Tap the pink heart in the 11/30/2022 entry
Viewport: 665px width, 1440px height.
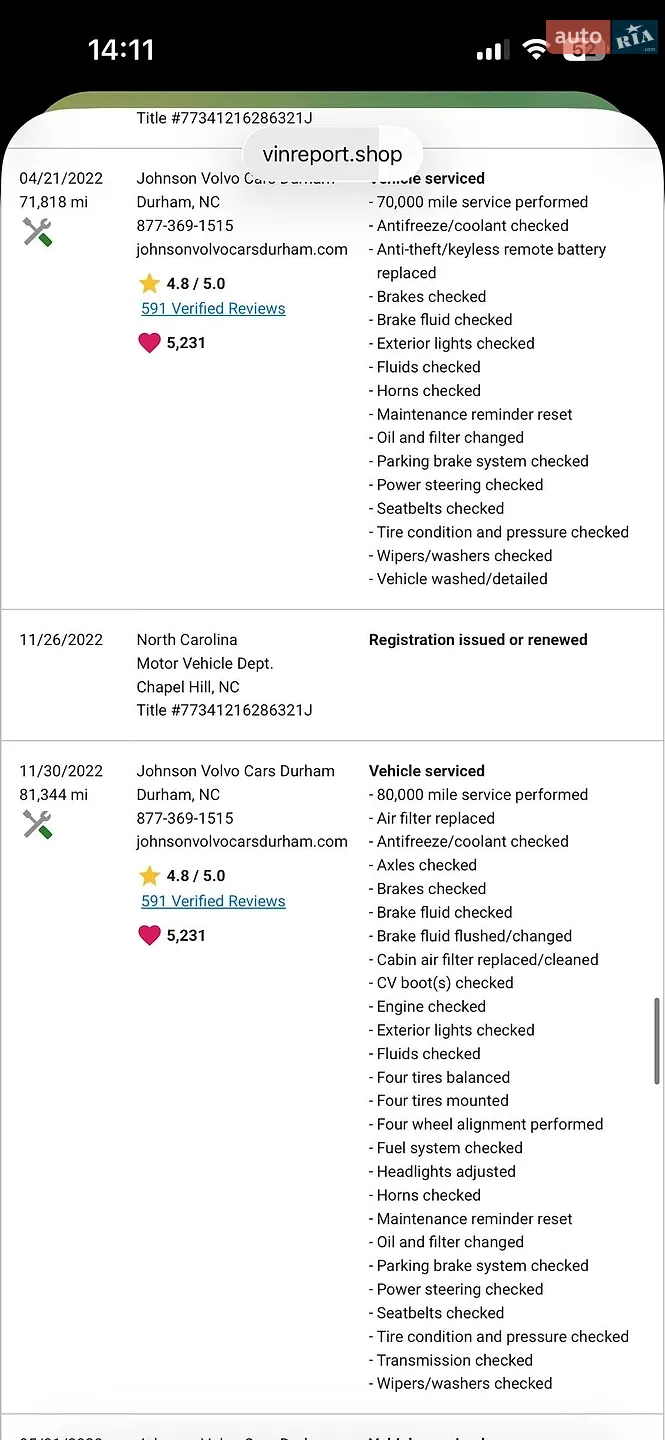click(x=149, y=935)
